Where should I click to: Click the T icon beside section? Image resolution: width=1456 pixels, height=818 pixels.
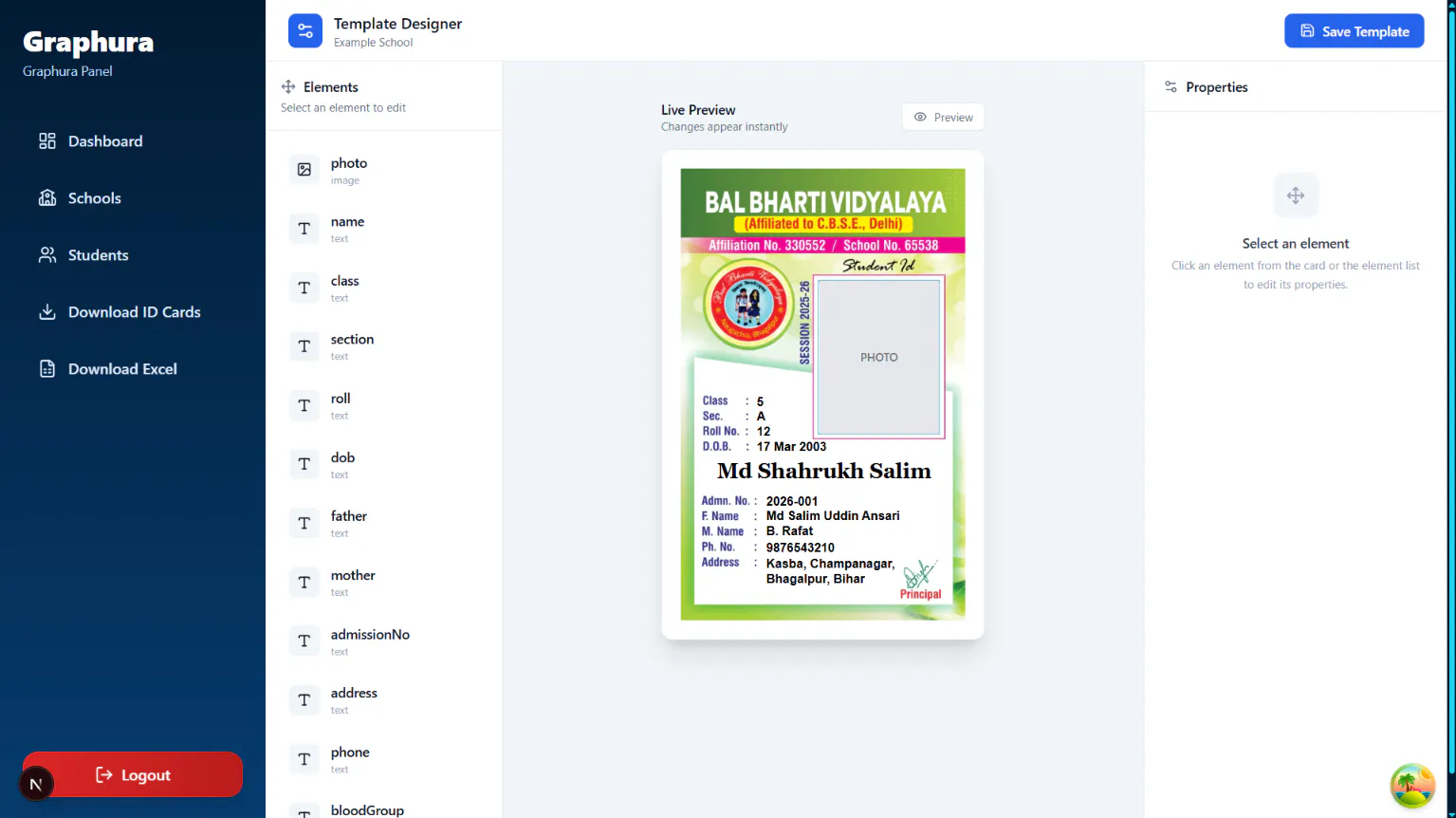[x=304, y=346]
